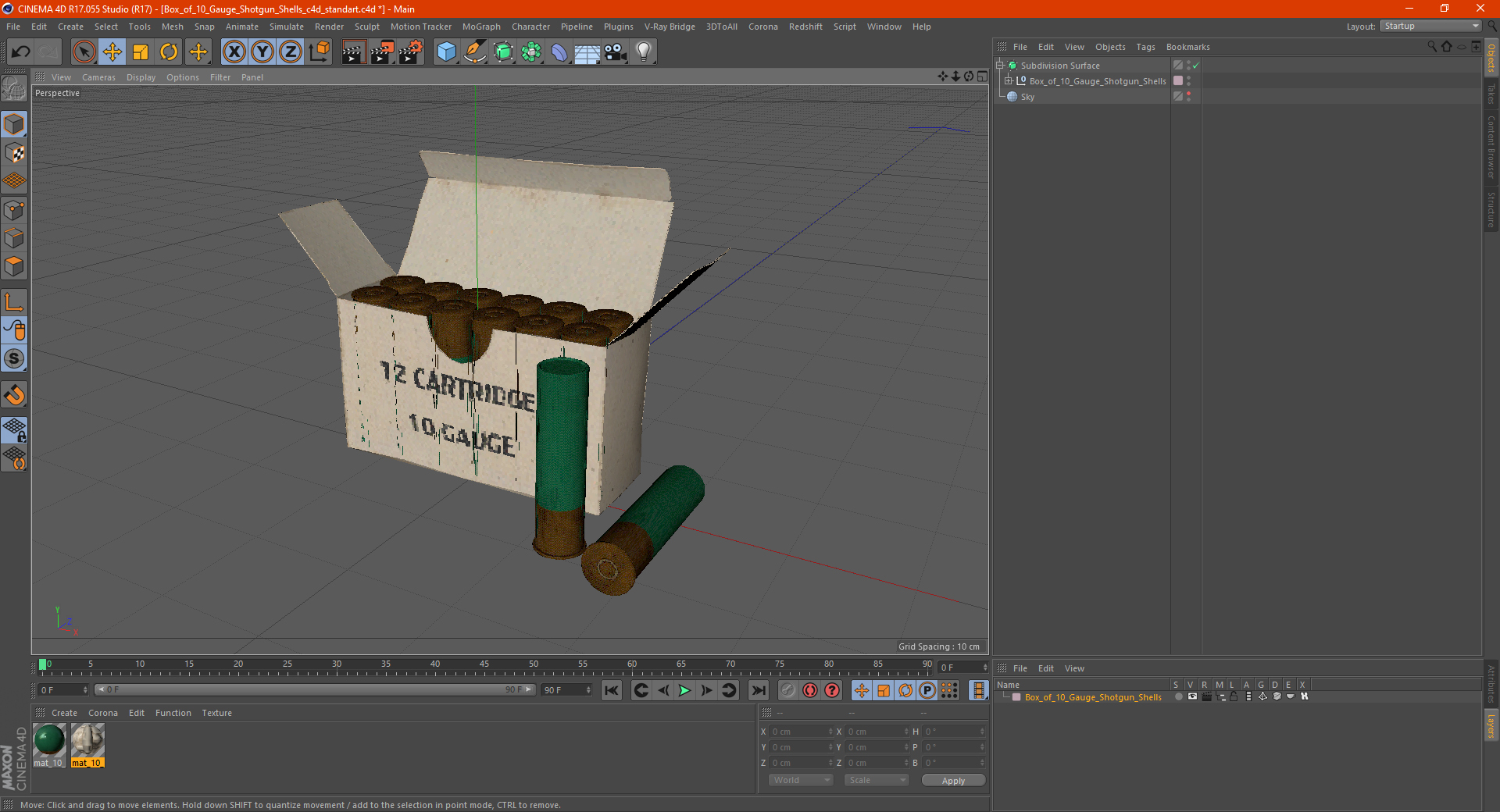Activate the Scale tool
Viewport: 1500px width, 812px height.
pos(141,52)
